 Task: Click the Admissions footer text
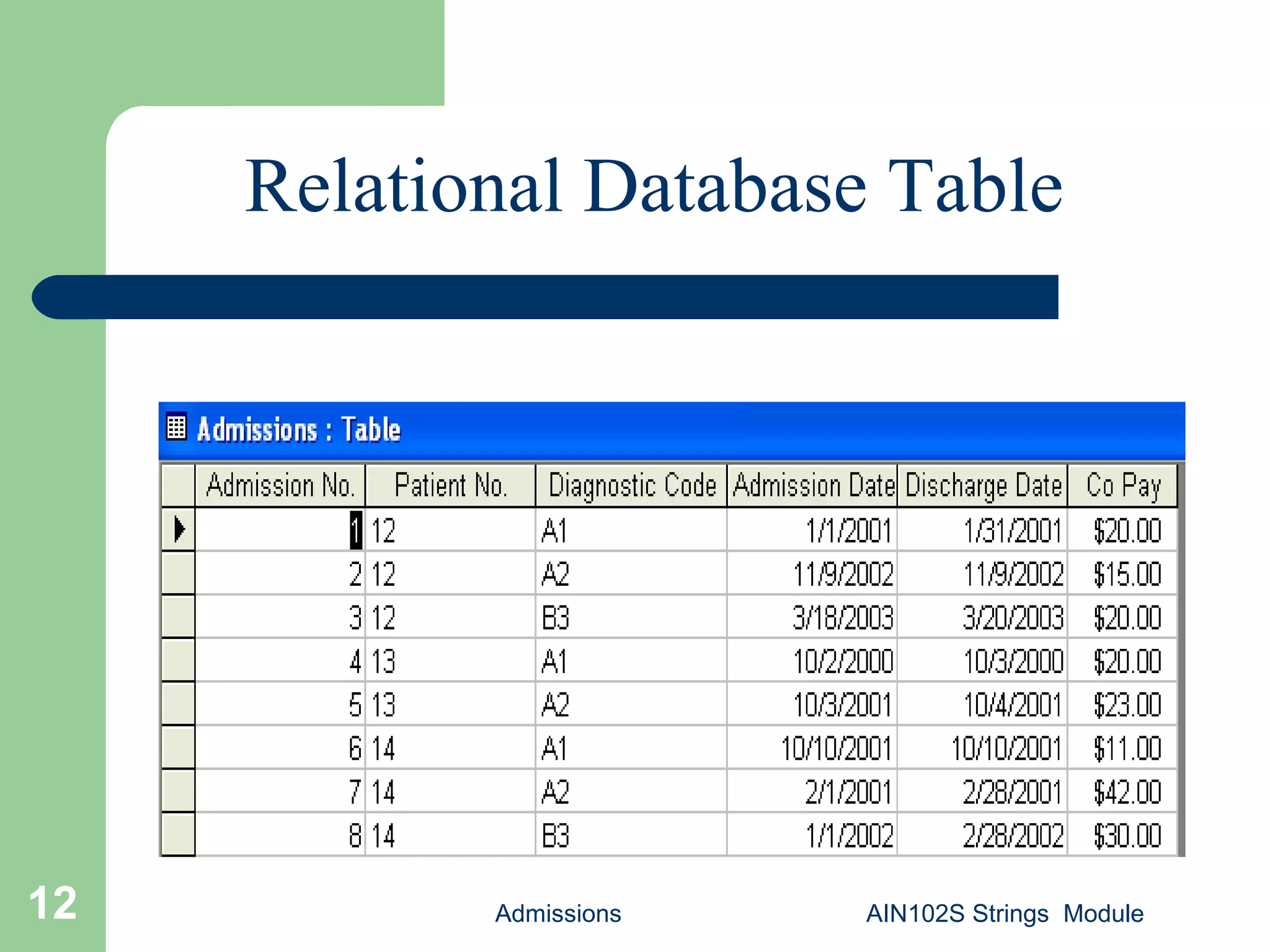(x=557, y=914)
